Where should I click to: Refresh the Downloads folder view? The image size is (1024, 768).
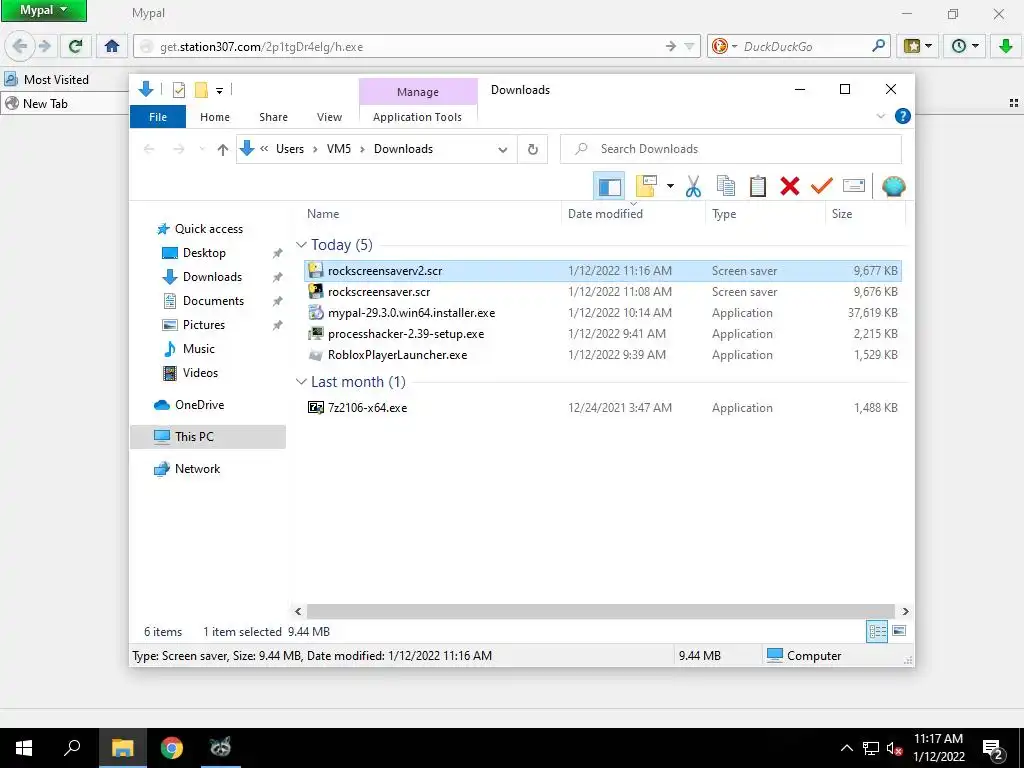coord(533,150)
